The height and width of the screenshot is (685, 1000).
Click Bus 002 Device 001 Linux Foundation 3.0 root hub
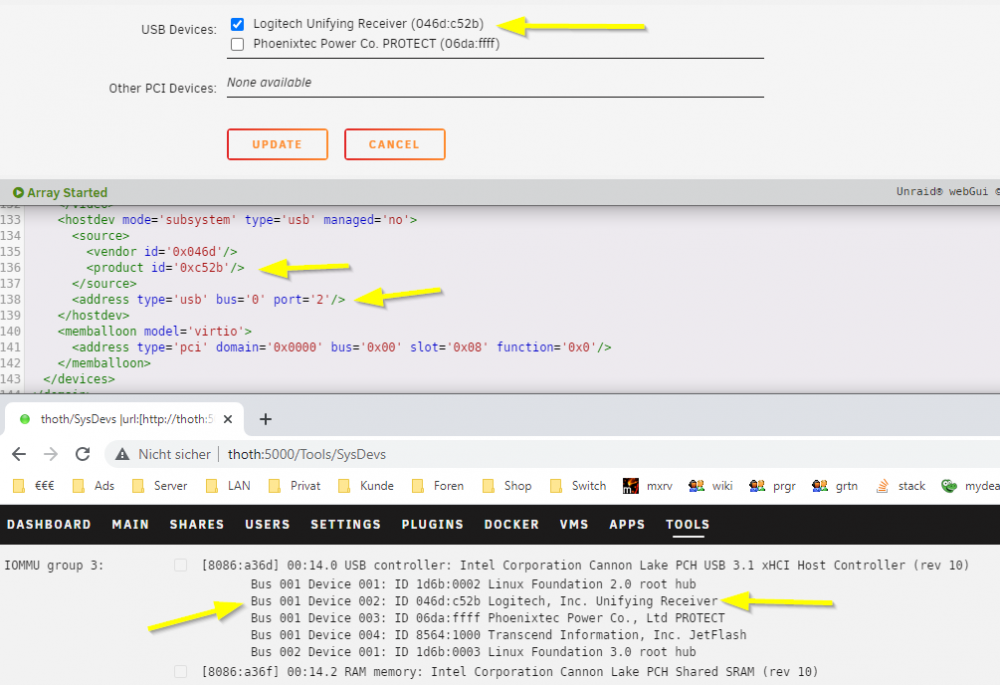coord(473,651)
